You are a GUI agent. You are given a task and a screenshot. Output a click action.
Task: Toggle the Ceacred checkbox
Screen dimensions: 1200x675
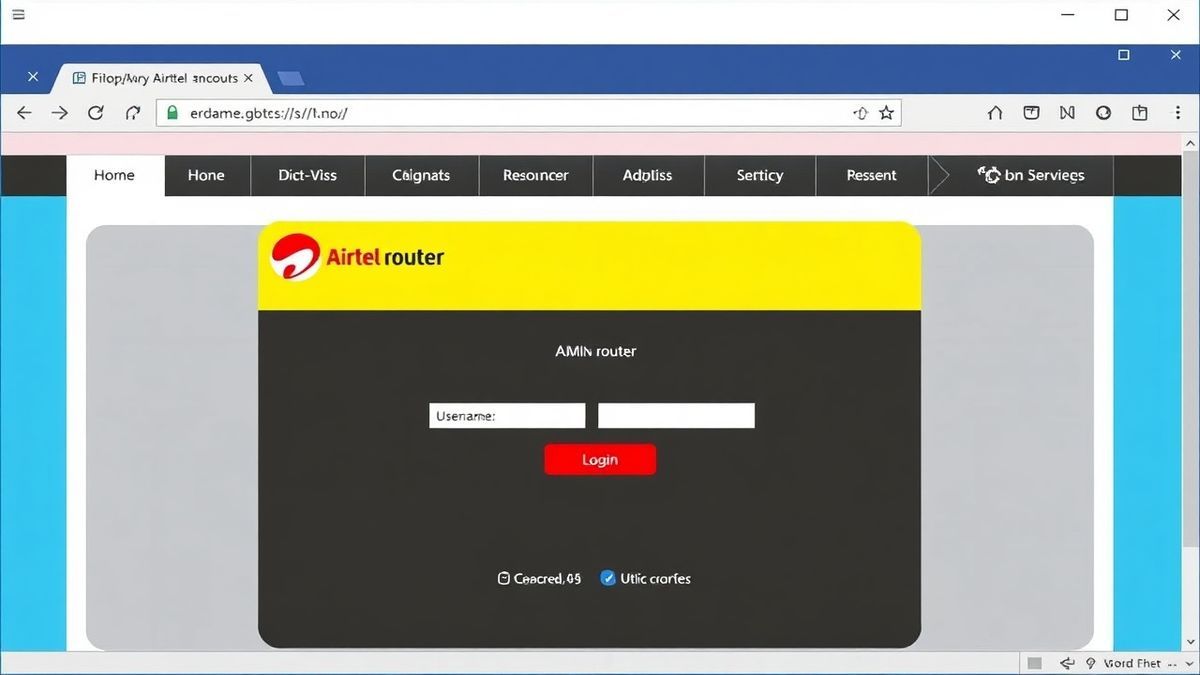(504, 578)
